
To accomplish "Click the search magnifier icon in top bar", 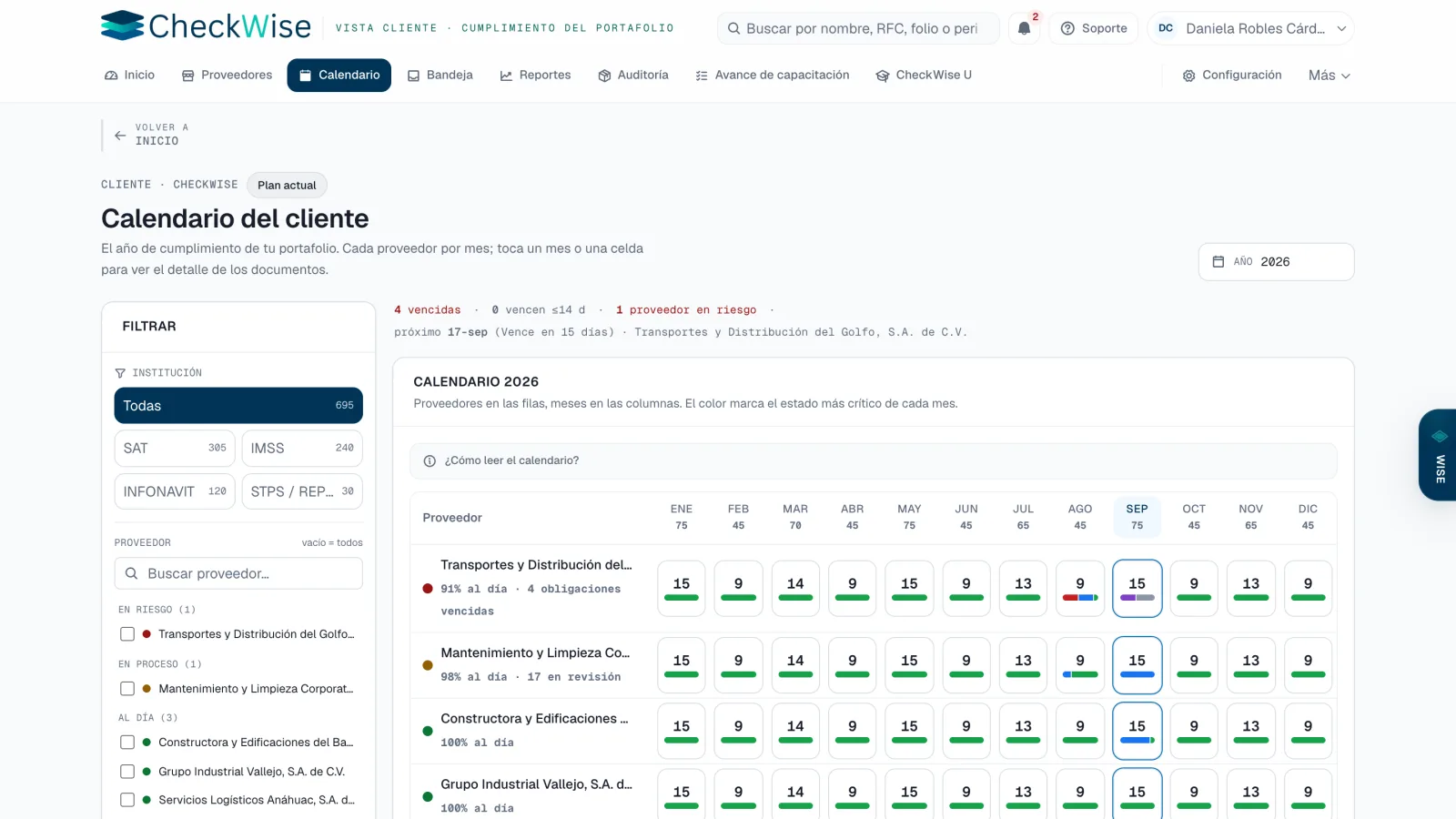I will coord(733,28).
